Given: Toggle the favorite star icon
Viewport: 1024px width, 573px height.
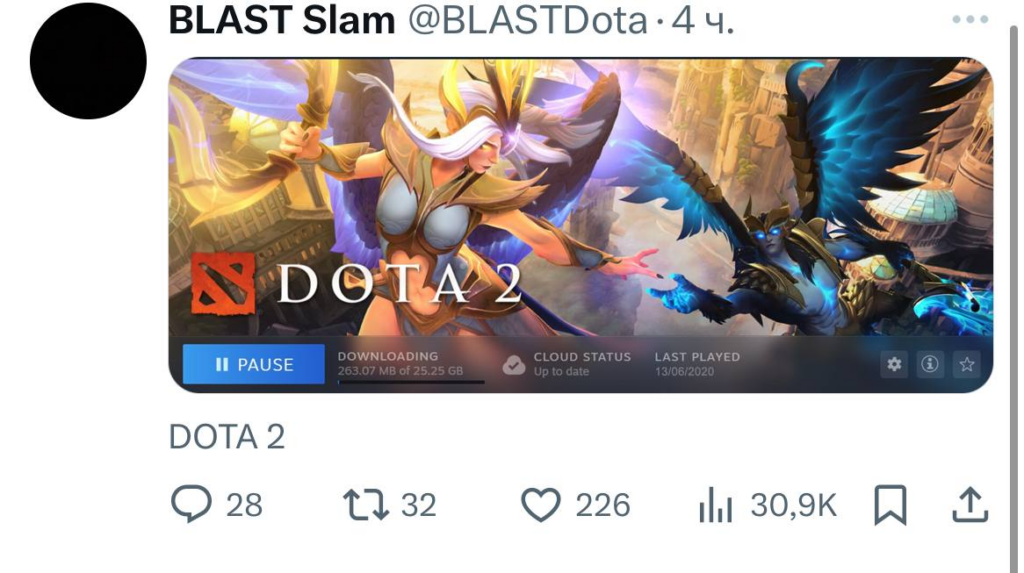Looking at the screenshot, I should point(967,364).
